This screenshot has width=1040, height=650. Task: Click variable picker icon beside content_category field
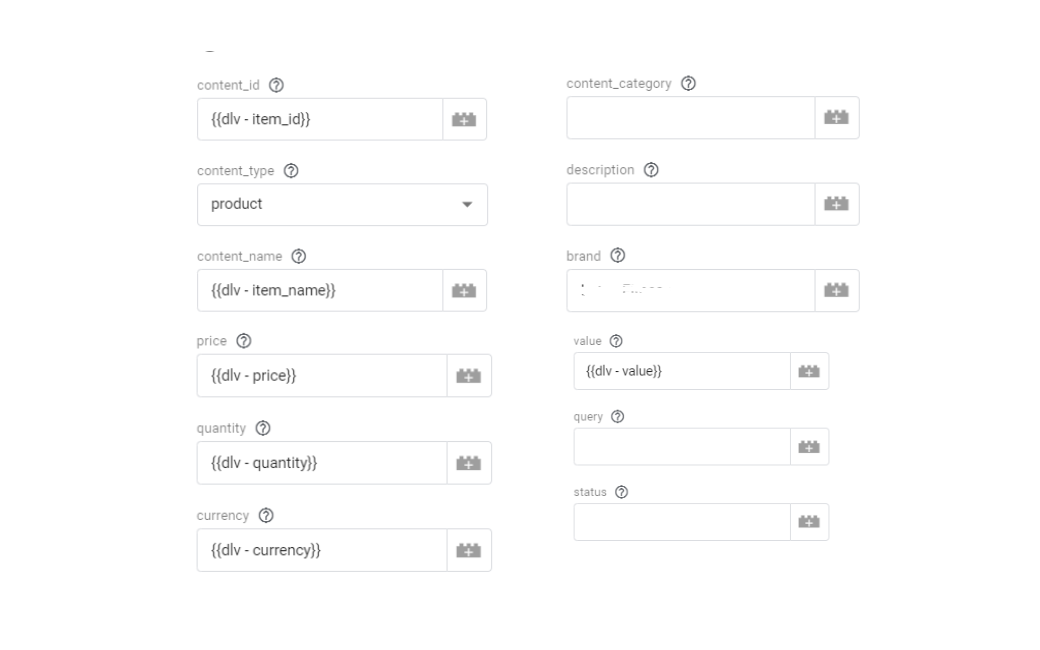point(836,118)
